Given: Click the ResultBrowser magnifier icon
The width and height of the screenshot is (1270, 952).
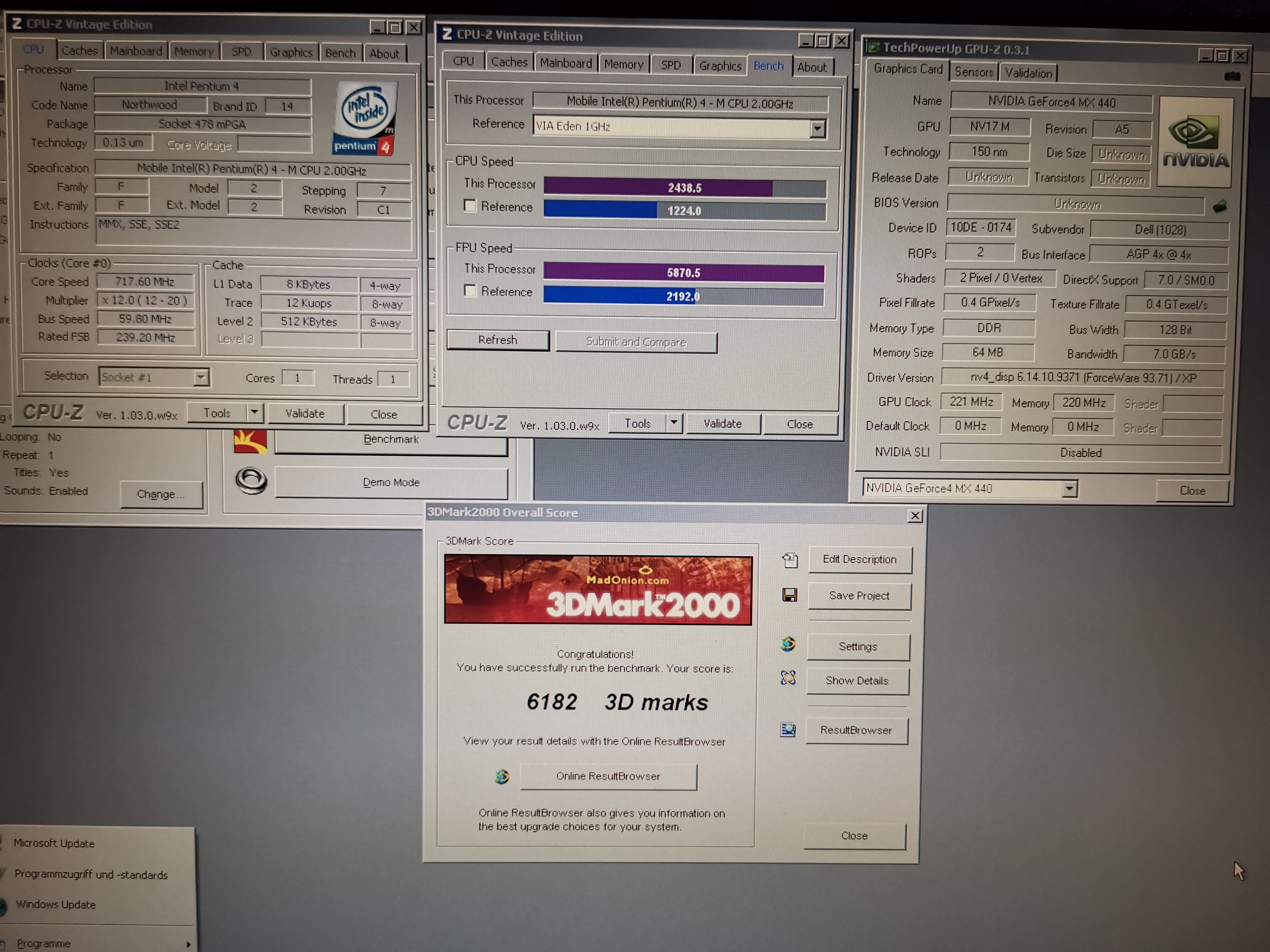Looking at the screenshot, I should [788, 729].
